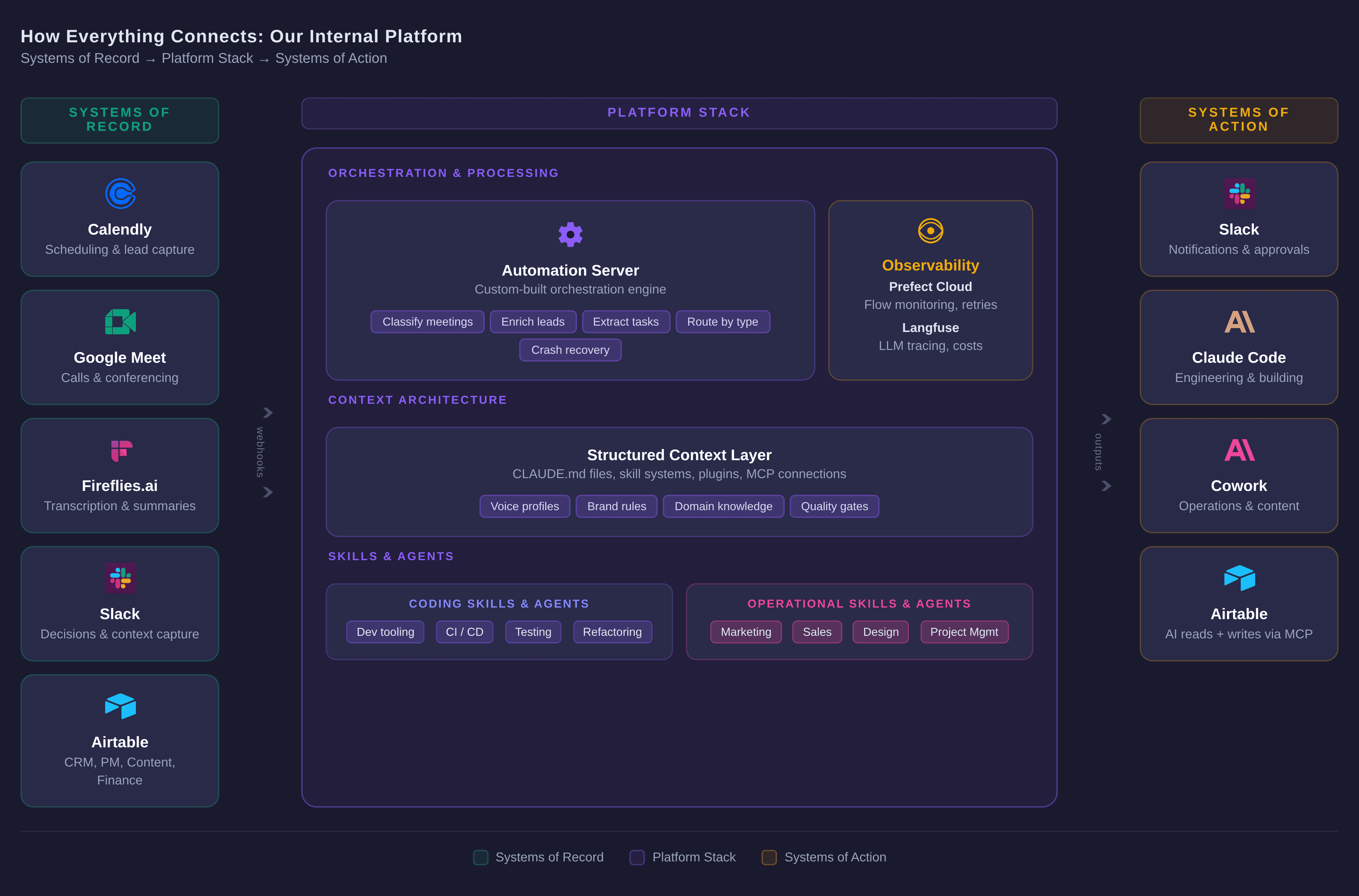
Task: Click the lower webhooks chevron arrow
Action: click(x=267, y=492)
